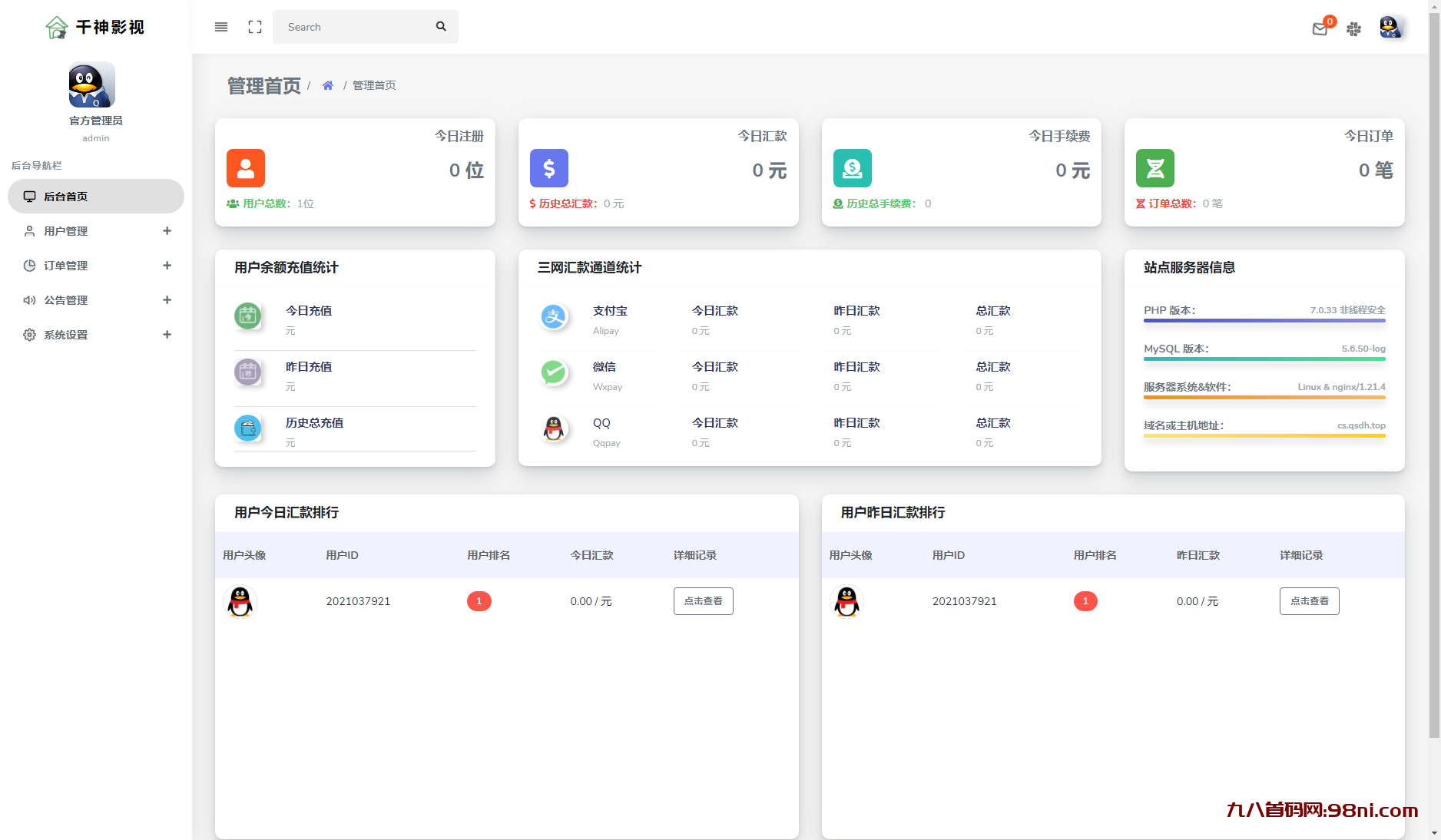The height and width of the screenshot is (840, 1441).
Task: Expand the 公告管理 menu
Action: click(x=96, y=300)
